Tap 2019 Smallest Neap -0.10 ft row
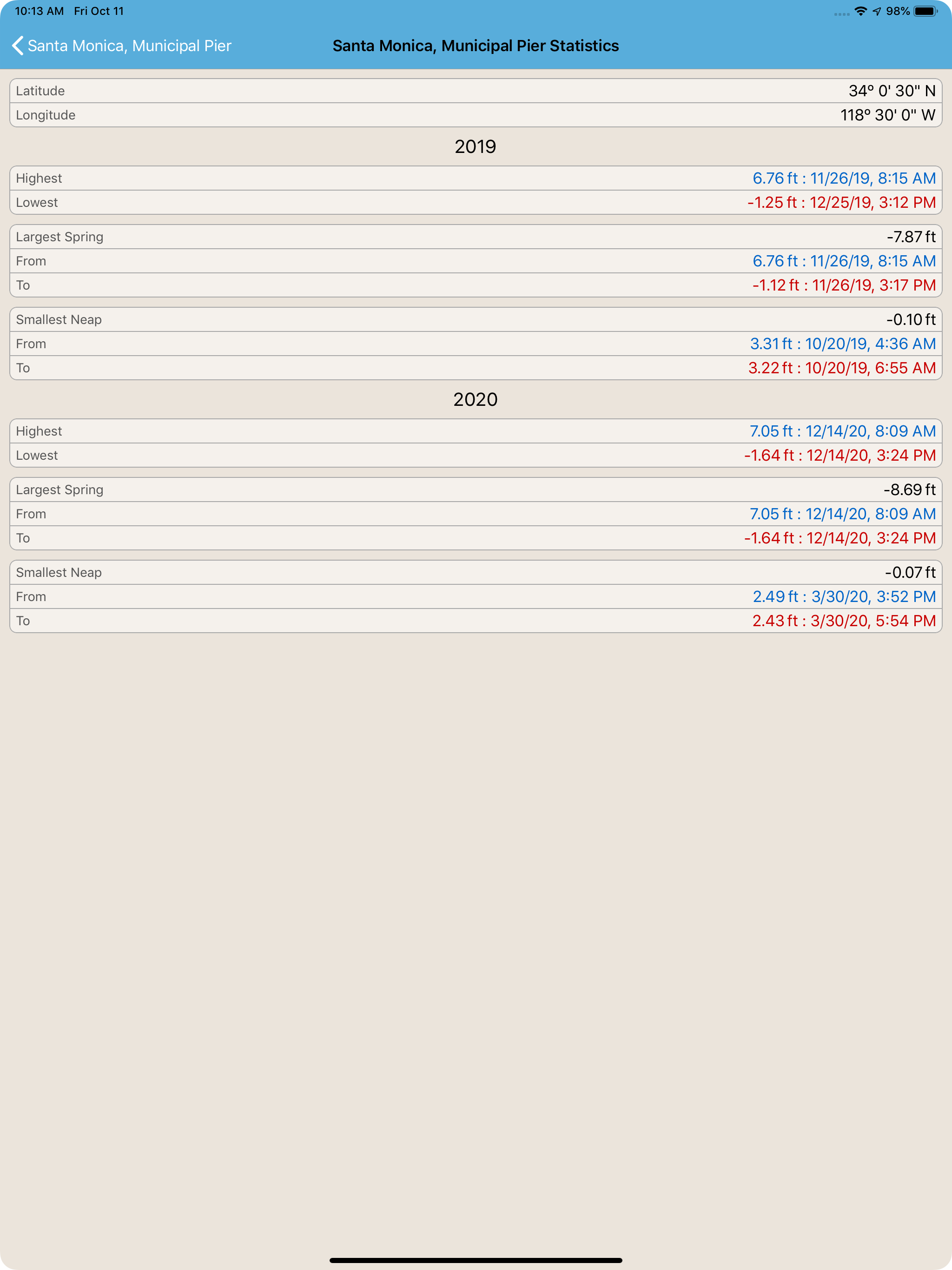 click(x=476, y=319)
